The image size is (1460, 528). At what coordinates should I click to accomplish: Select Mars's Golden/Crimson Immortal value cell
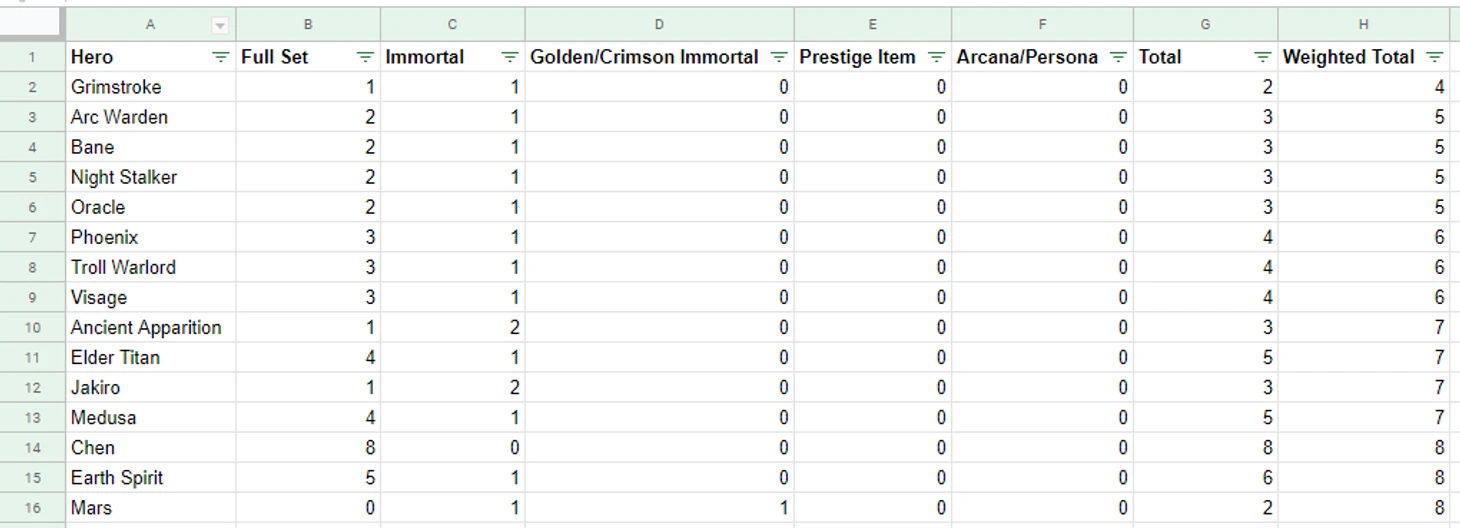(659, 508)
